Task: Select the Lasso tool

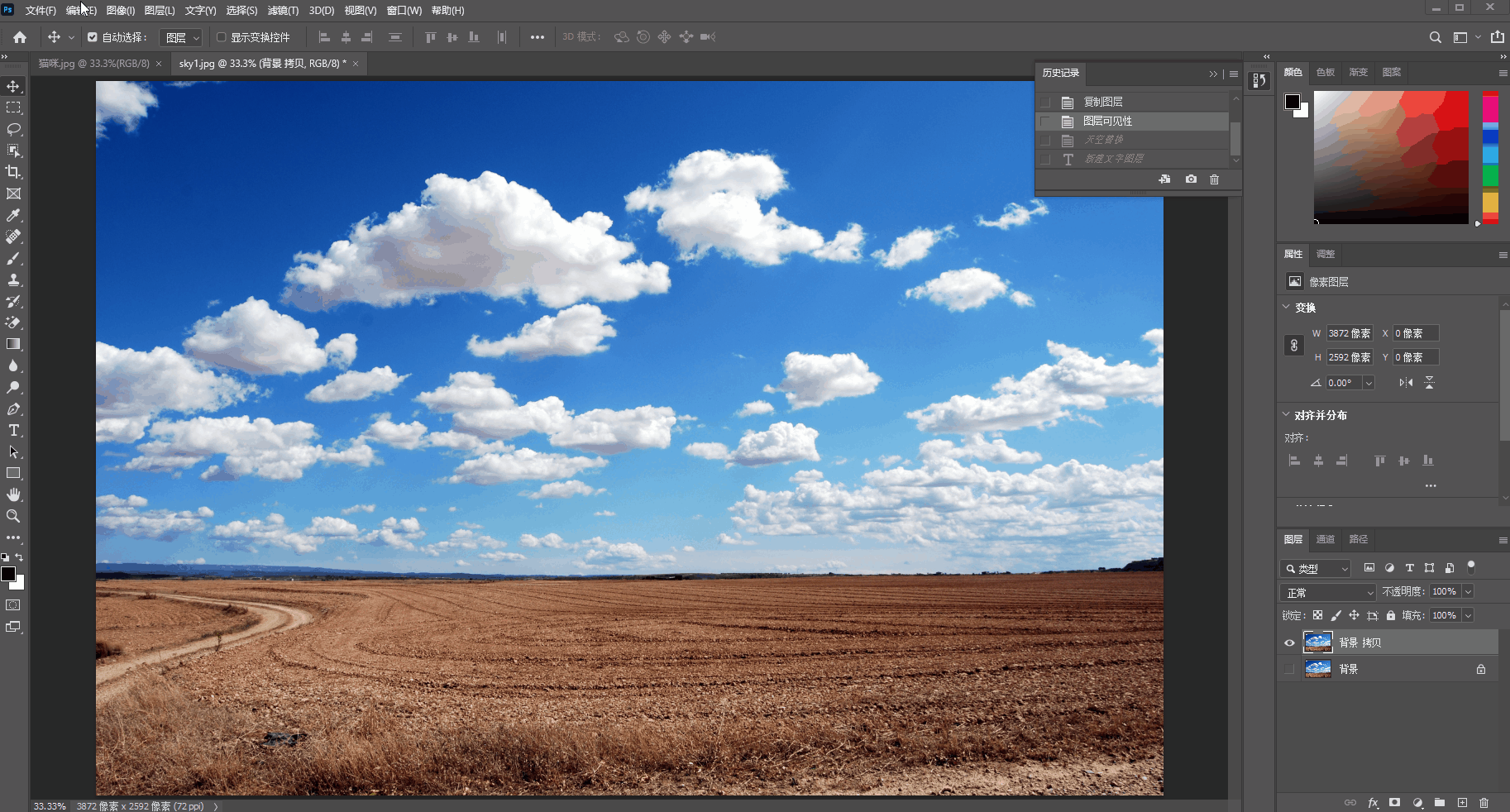Action: 13,129
